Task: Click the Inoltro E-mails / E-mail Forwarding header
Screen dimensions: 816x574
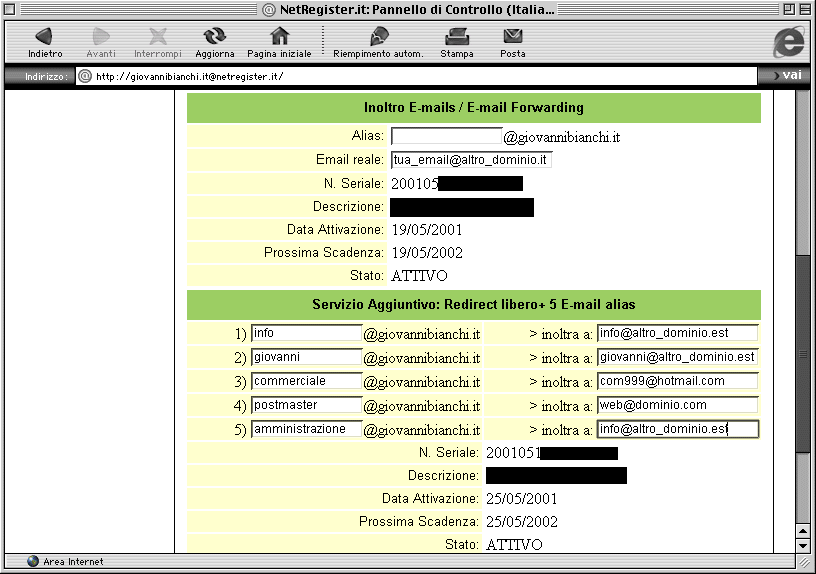Action: [x=474, y=107]
